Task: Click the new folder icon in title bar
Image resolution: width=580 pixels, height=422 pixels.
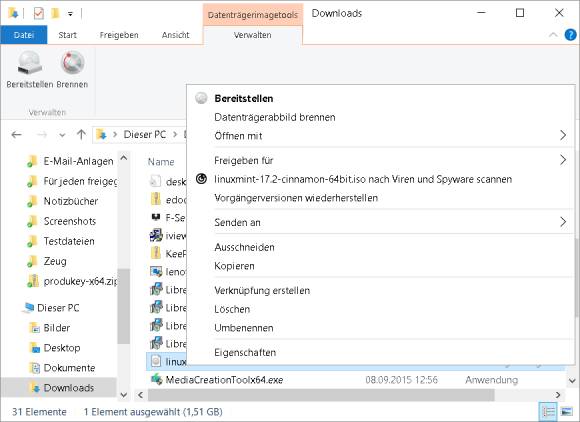Action: [55, 14]
